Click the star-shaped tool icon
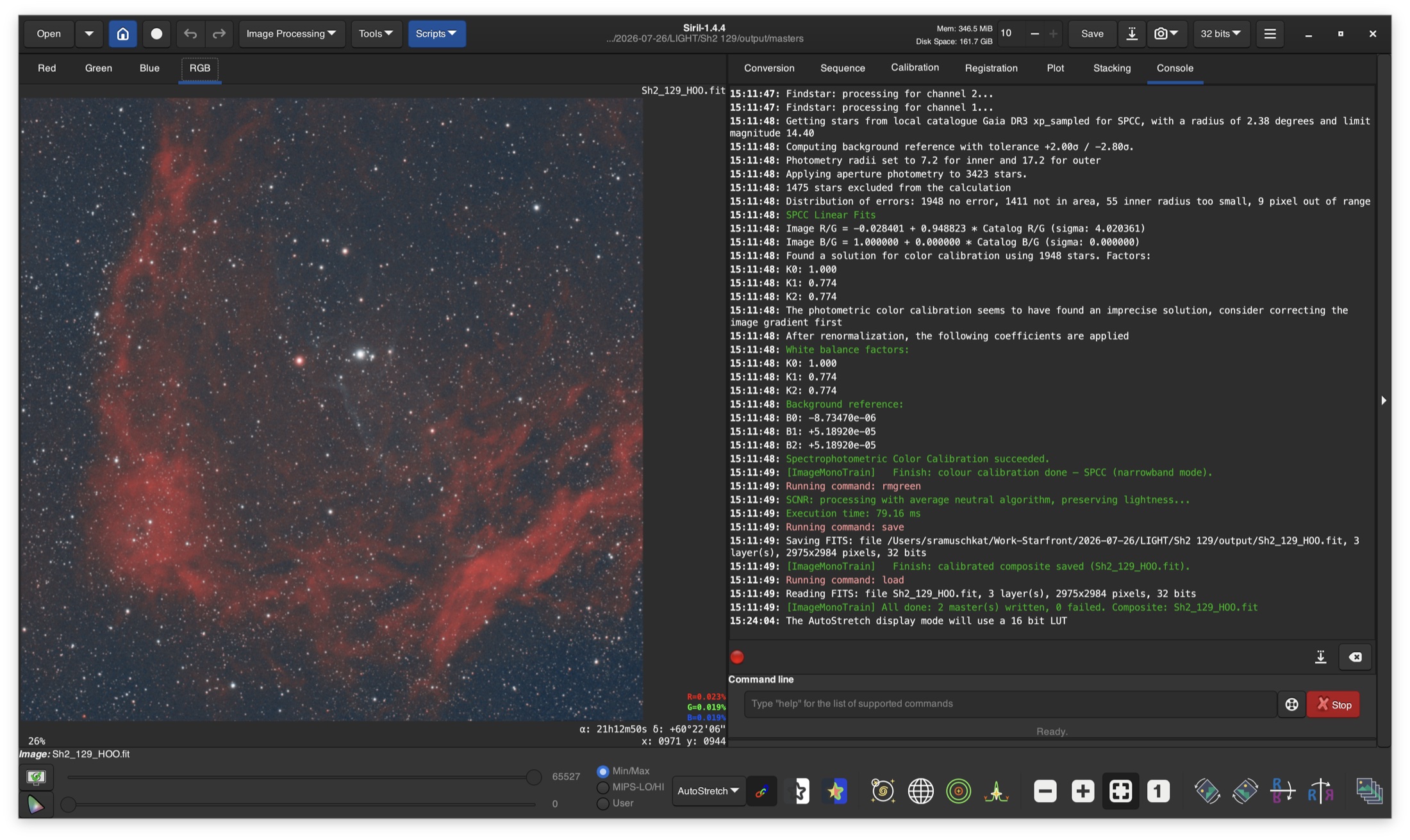The image size is (1410, 840). point(835,791)
